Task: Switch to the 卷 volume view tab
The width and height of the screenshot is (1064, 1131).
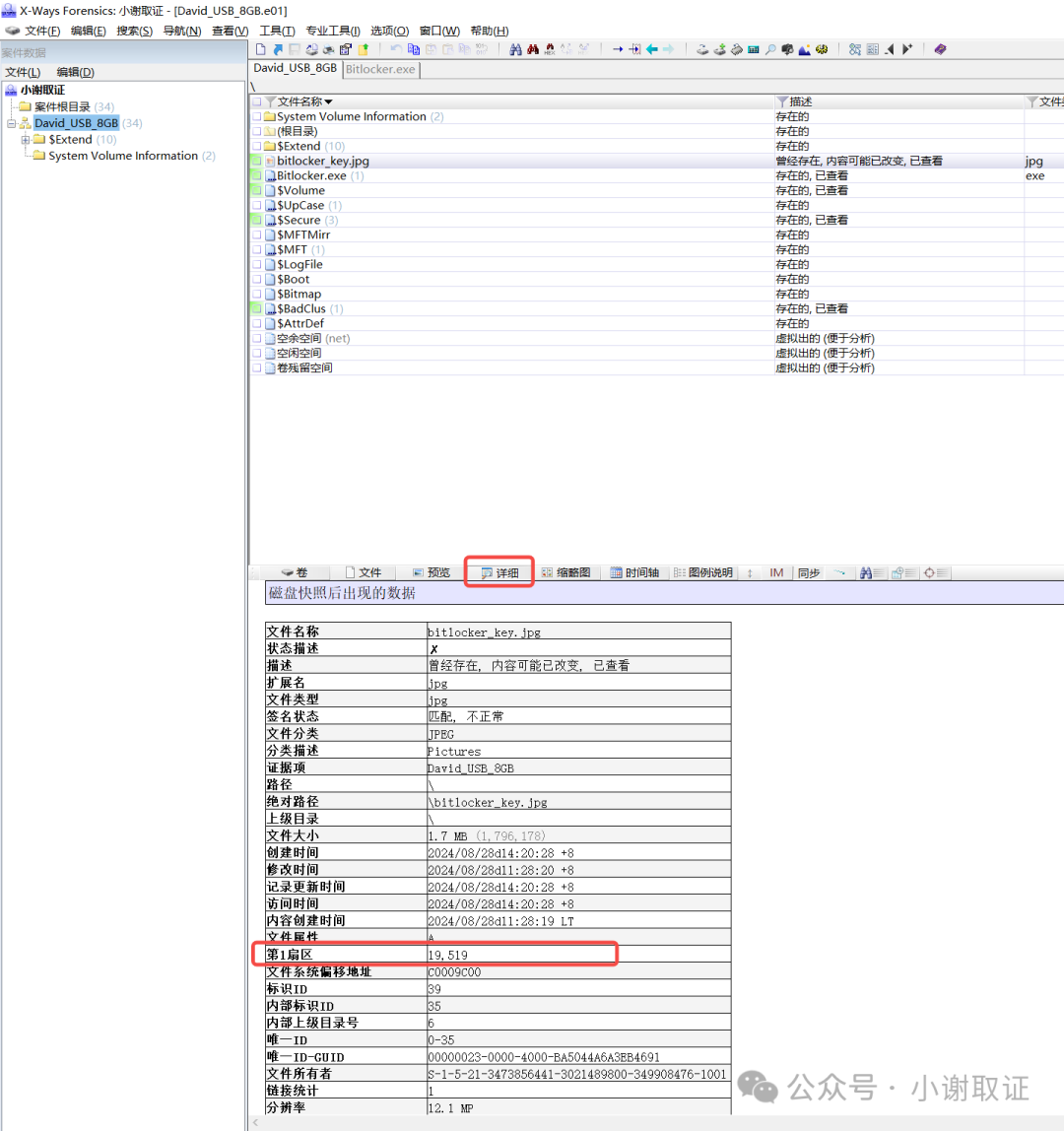Action: point(295,572)
